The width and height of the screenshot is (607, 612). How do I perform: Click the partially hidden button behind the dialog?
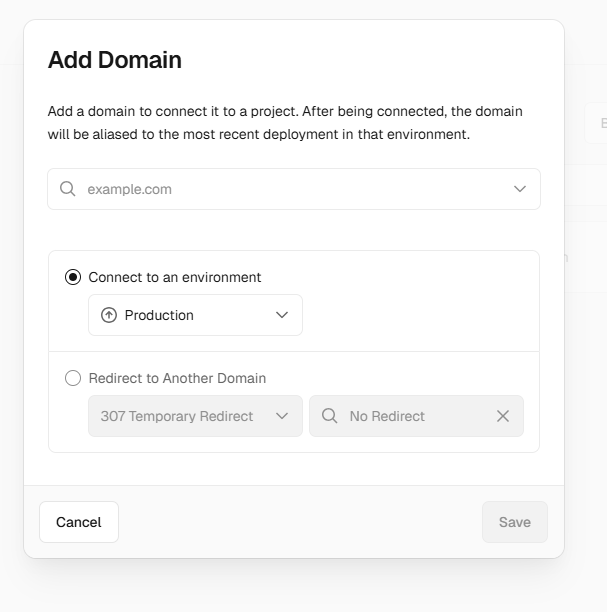[596, 123]
